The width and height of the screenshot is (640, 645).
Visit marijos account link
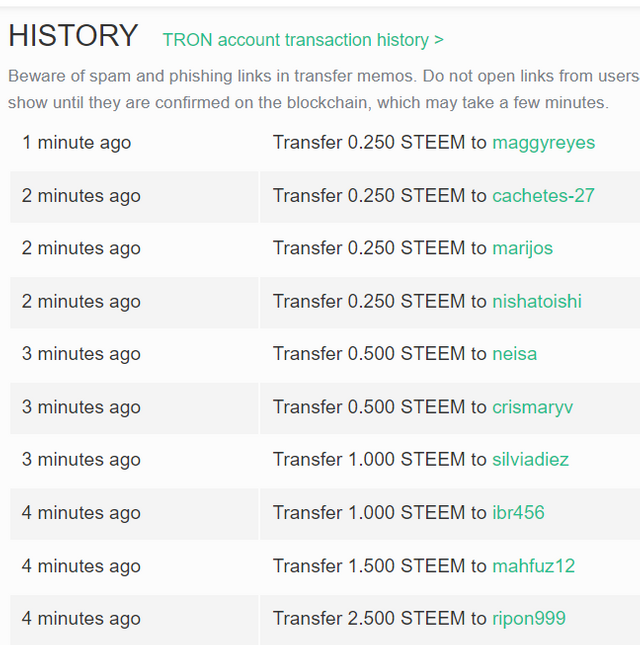(522, 248)
